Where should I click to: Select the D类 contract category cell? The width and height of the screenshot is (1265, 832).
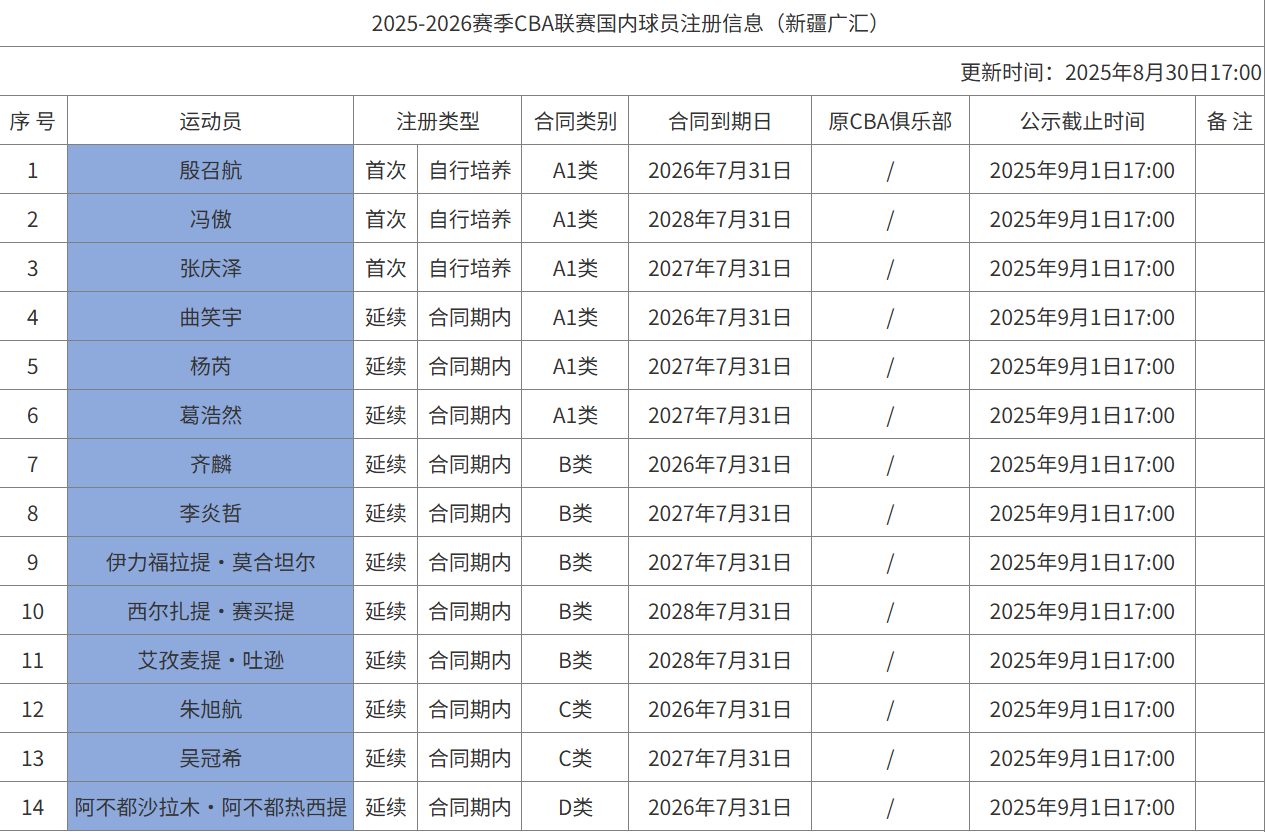575,807
